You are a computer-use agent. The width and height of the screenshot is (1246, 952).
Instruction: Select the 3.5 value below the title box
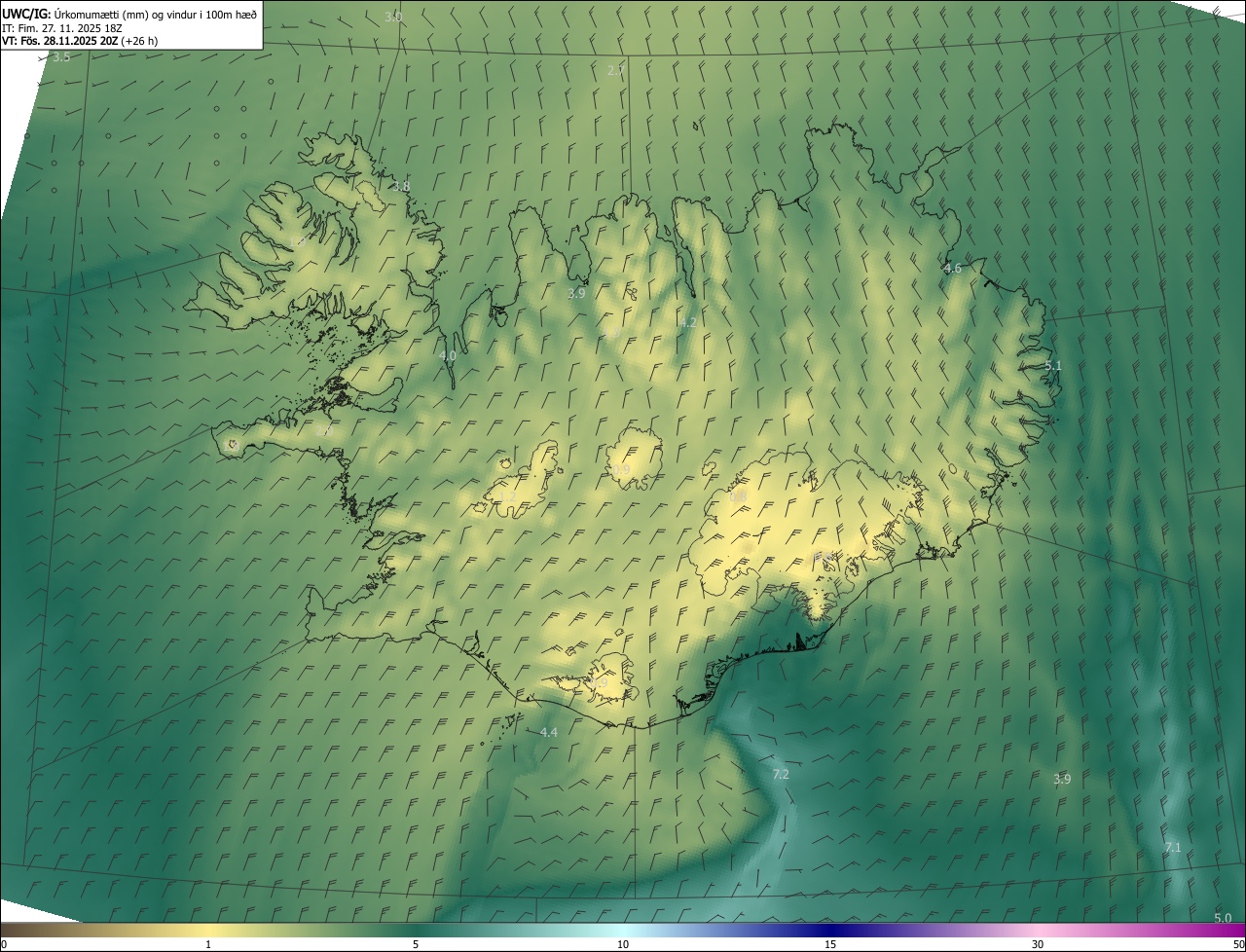61,57
